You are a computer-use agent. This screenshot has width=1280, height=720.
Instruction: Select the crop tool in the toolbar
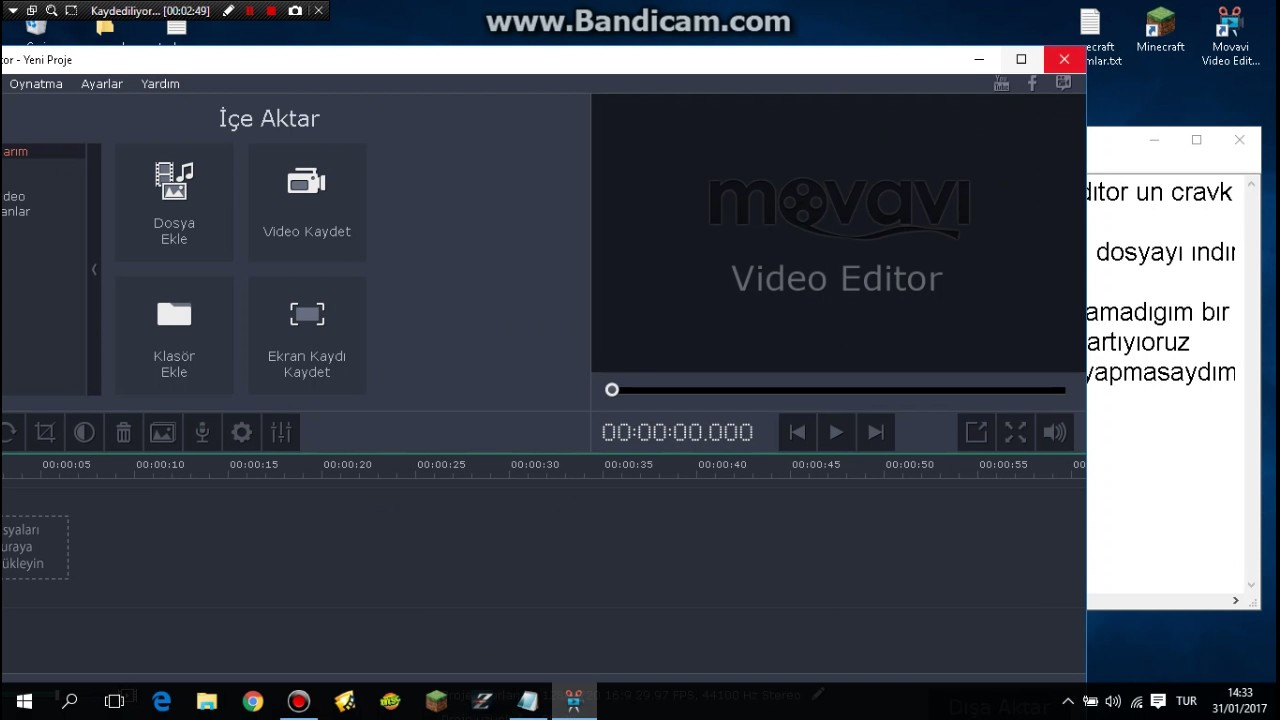pyautogui.click(x=45, y=432)
